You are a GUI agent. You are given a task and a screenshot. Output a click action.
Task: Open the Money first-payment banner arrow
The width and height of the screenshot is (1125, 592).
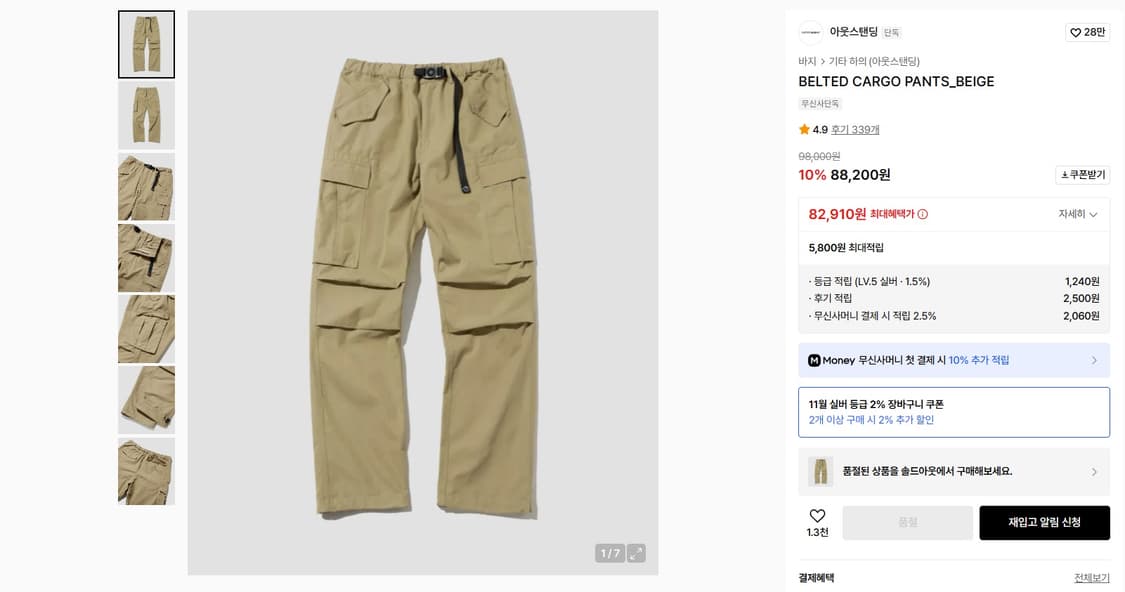(1094, 360)
